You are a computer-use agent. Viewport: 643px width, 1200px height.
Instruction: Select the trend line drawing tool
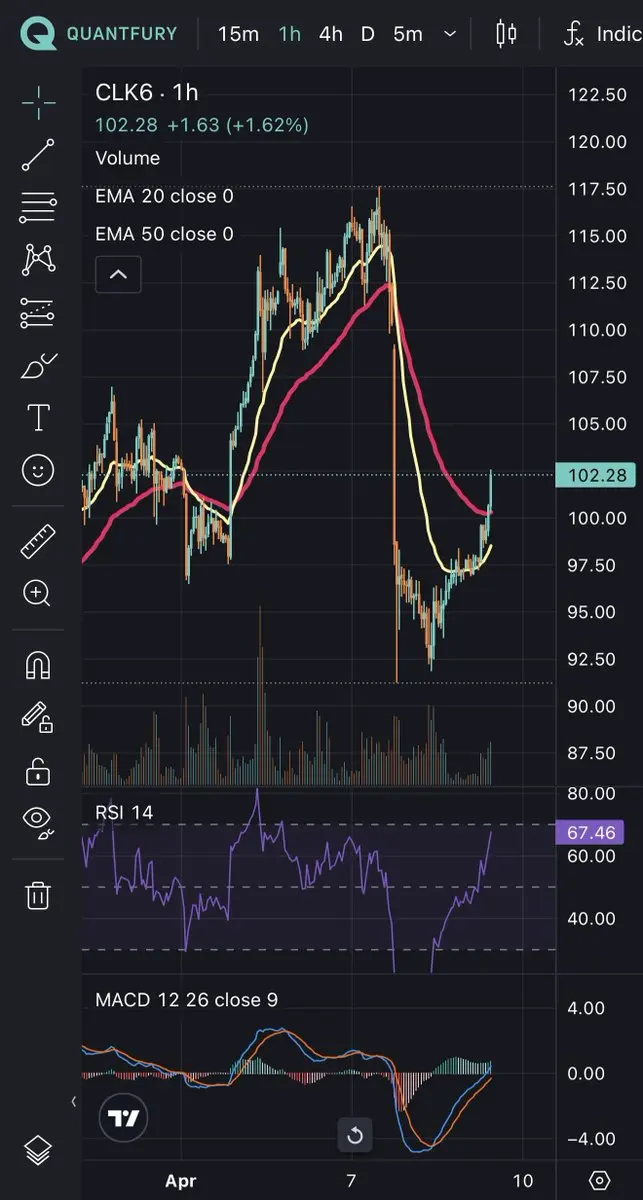(38, 155)
